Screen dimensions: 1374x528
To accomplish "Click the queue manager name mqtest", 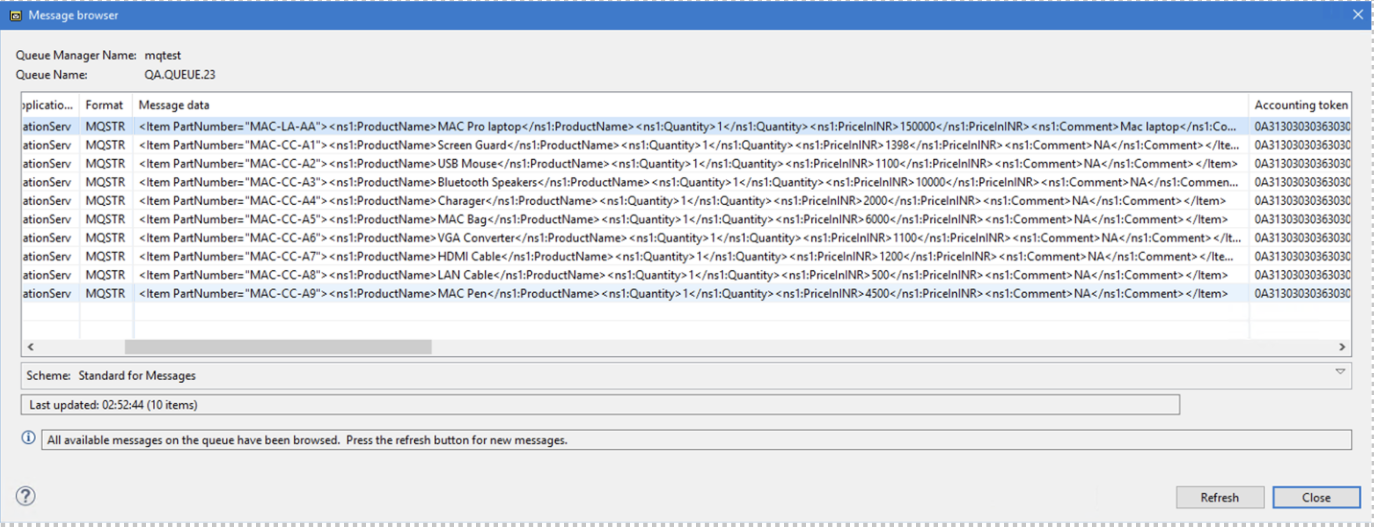I will (163, 55).
